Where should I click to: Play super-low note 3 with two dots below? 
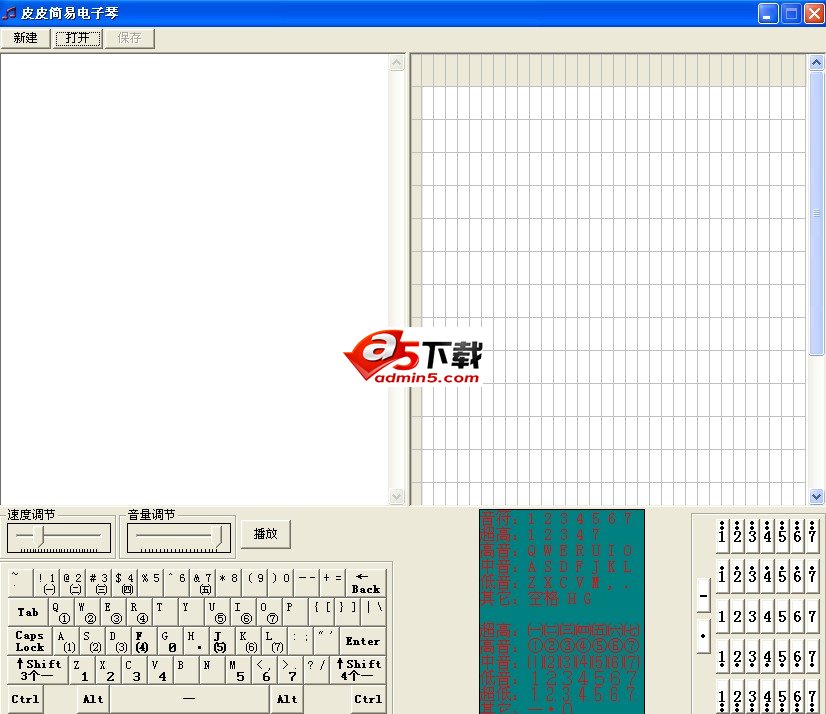click(x=752, y=697)
